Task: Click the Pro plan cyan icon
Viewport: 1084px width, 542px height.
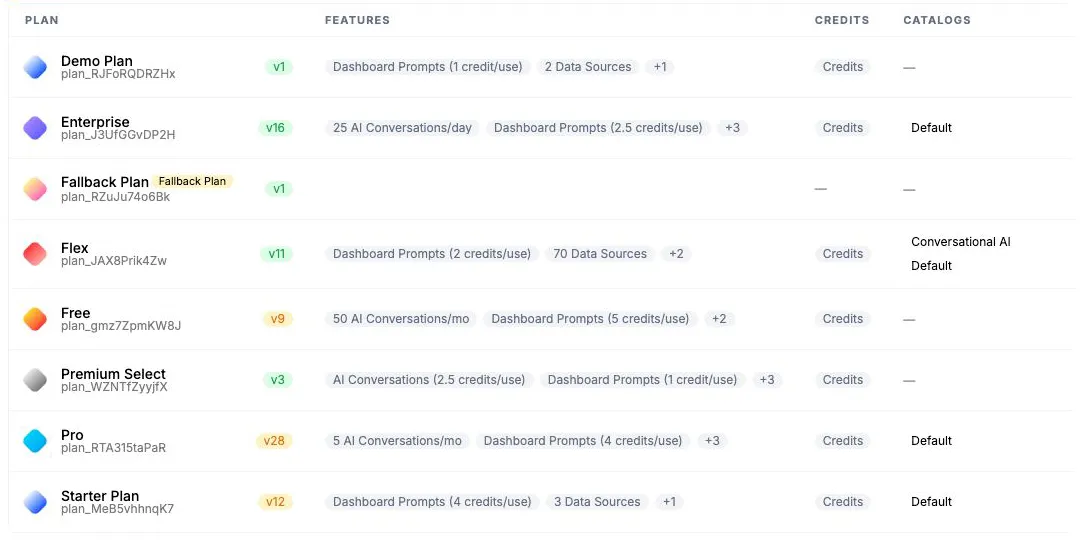Action: tap(35, 440)
